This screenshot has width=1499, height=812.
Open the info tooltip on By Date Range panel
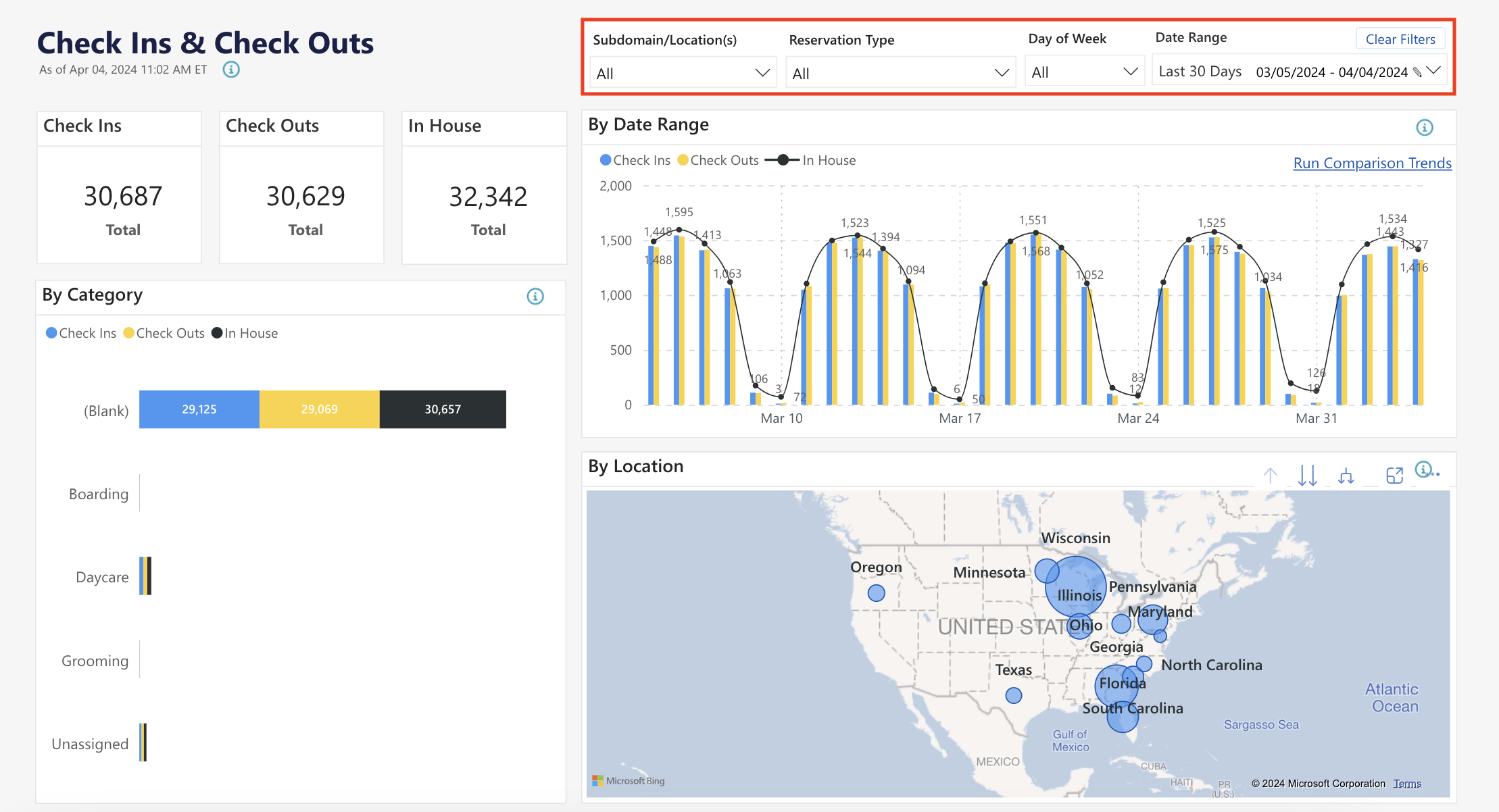(1425, 128)
